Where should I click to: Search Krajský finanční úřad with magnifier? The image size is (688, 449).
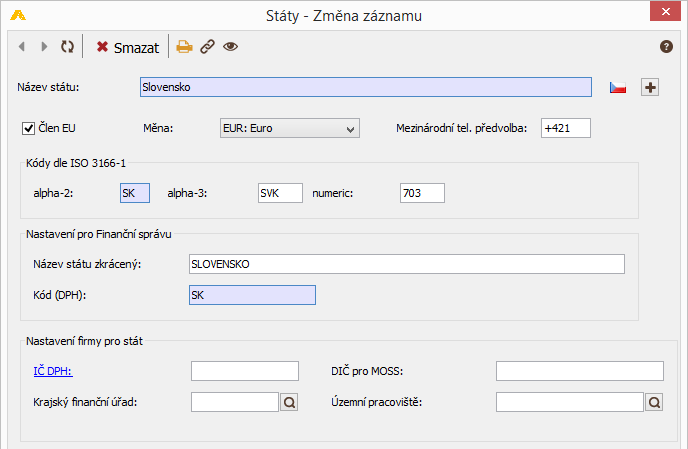(289, 402)
